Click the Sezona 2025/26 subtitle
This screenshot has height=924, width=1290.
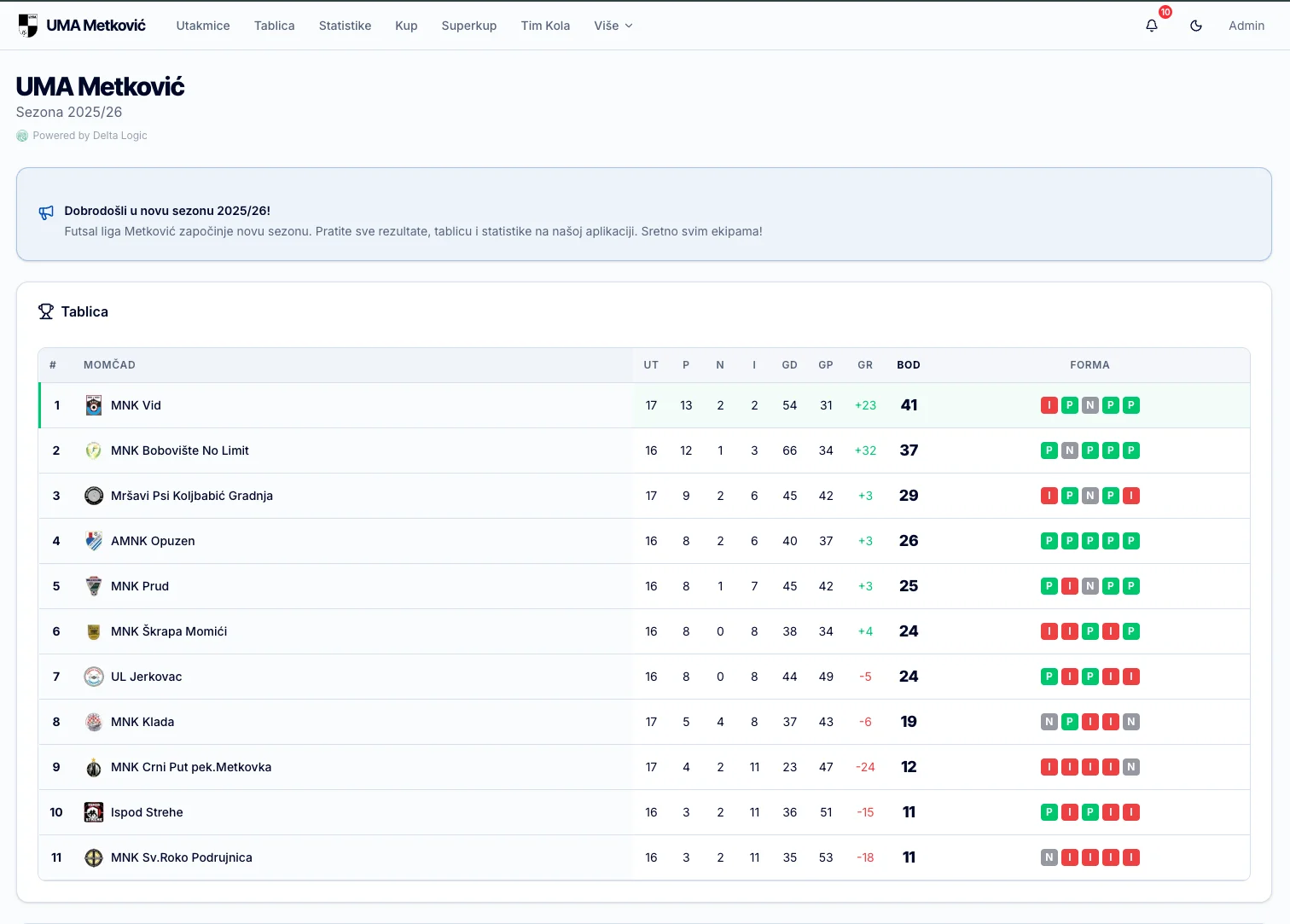pos(69,112)
